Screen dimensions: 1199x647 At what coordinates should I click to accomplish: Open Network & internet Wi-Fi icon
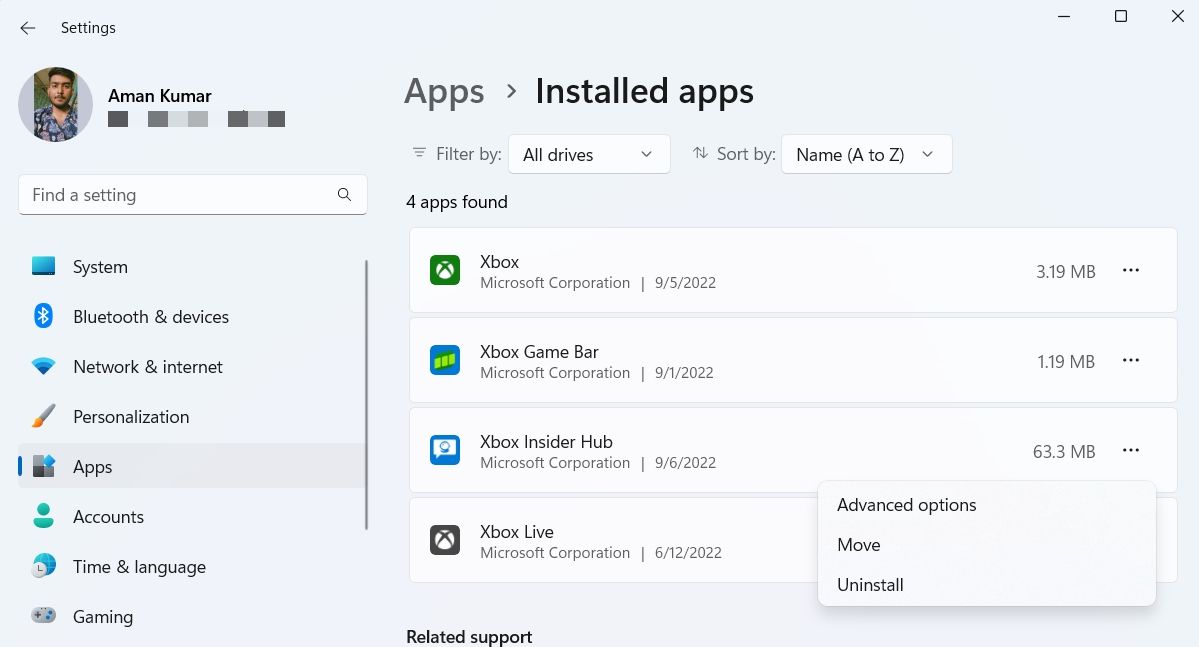[44, 366]
